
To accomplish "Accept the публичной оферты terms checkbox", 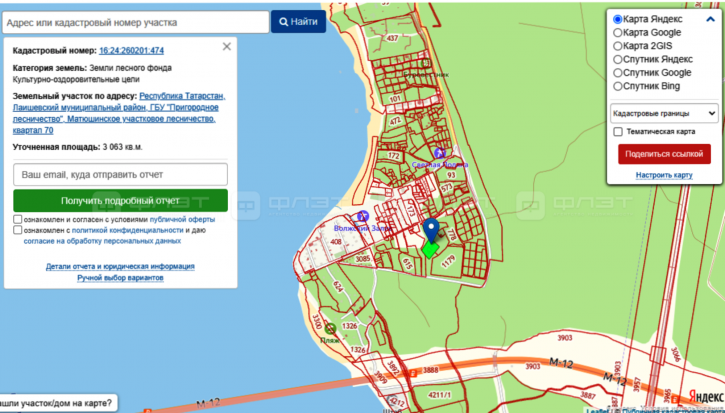I will [18, 219].
